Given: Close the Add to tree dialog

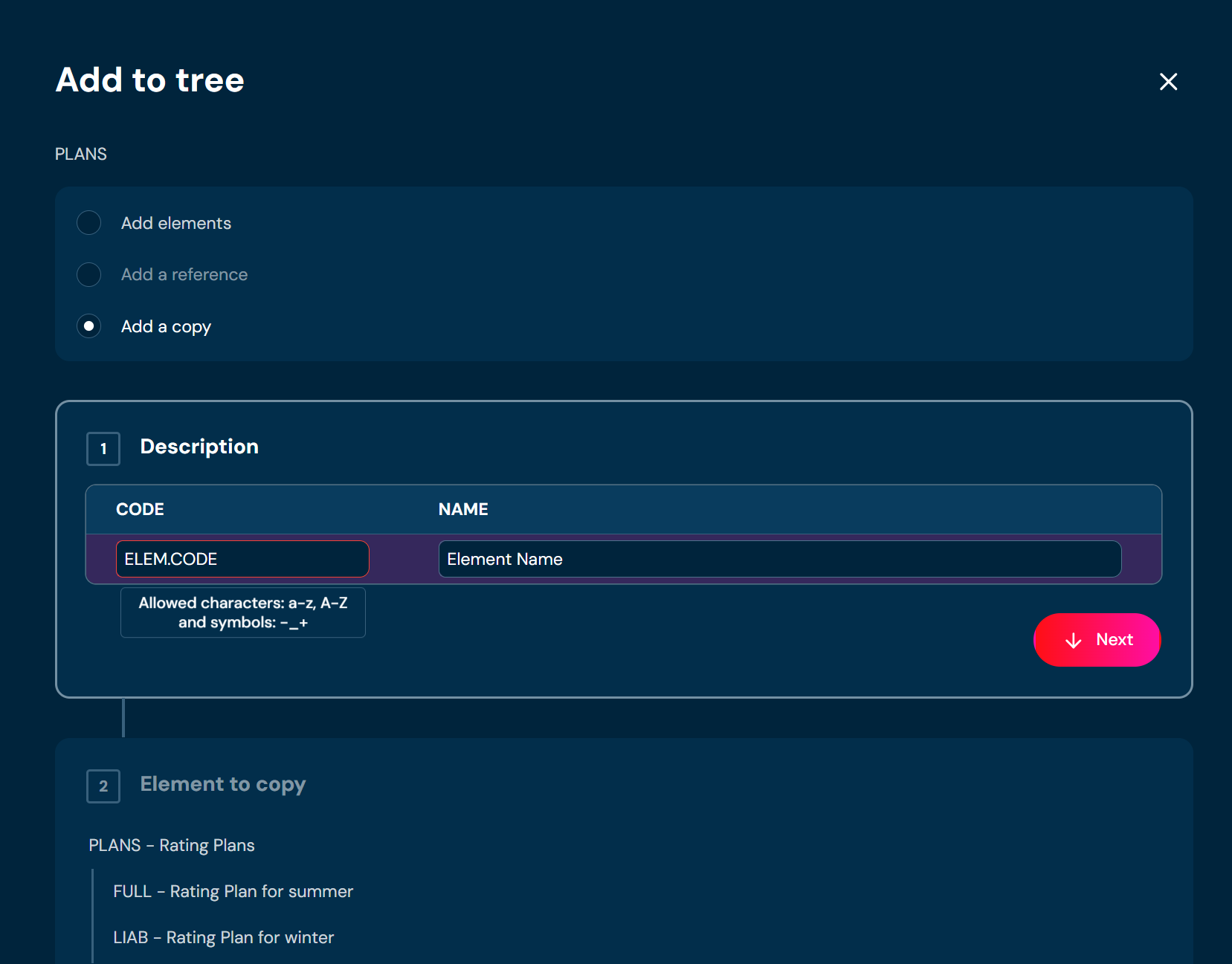Looking at the screenshot, I should 1168,82.
